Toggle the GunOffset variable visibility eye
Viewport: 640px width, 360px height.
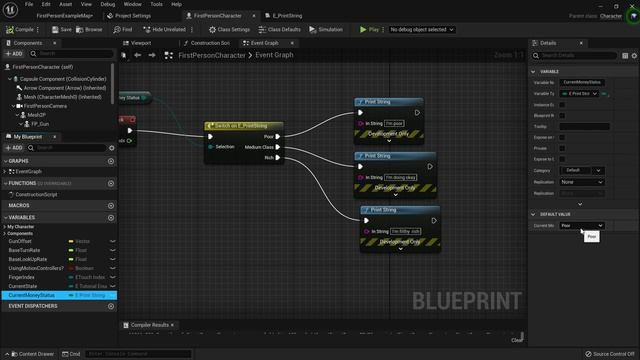click(112, 241)
